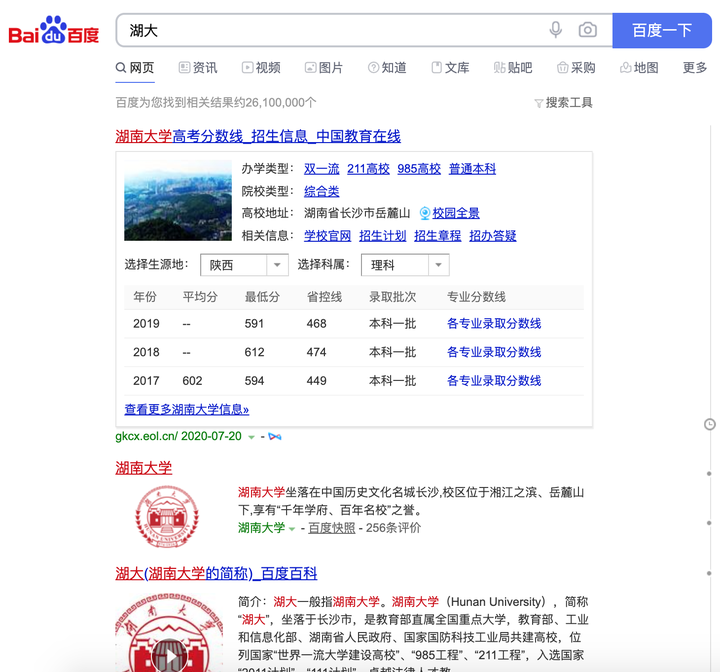Open 湖南大学高考分数线 result title
Viewport: 720px width, 672px height.
tap(258, 136)
